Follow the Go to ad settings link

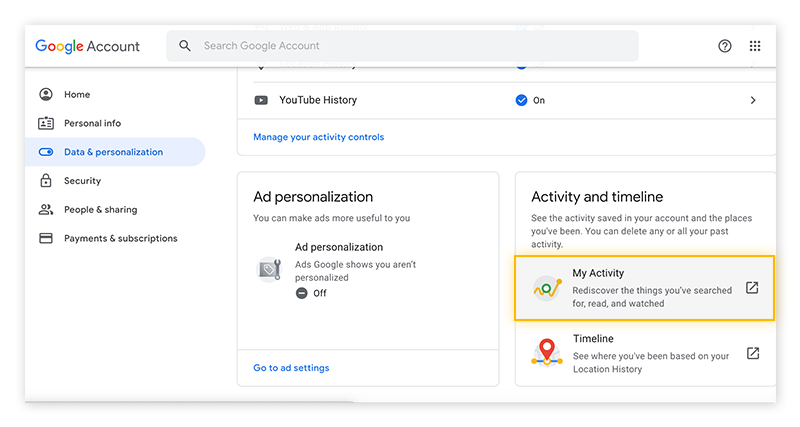coord(291,368)
